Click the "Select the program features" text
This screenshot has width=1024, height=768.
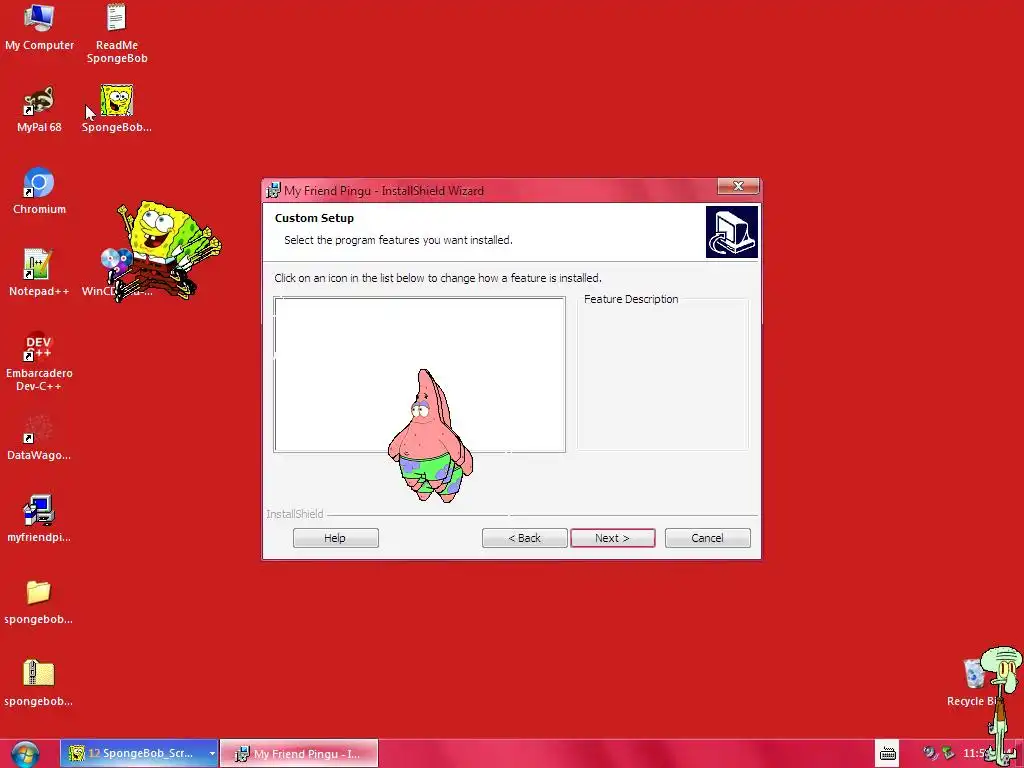tap(398, 240)
